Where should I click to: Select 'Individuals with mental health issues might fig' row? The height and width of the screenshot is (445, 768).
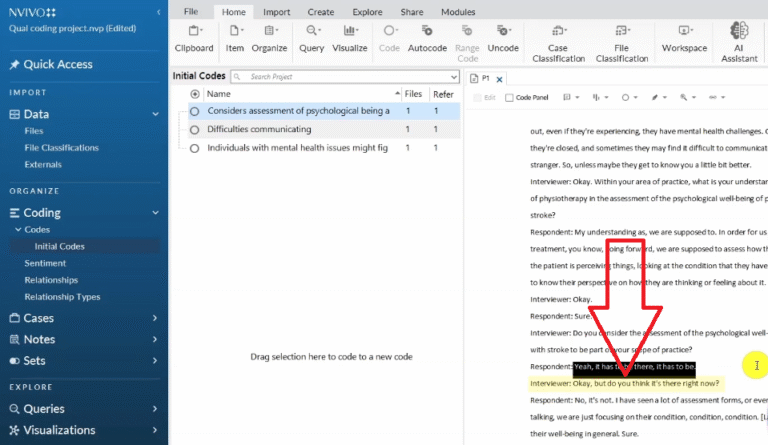[324, 148]
